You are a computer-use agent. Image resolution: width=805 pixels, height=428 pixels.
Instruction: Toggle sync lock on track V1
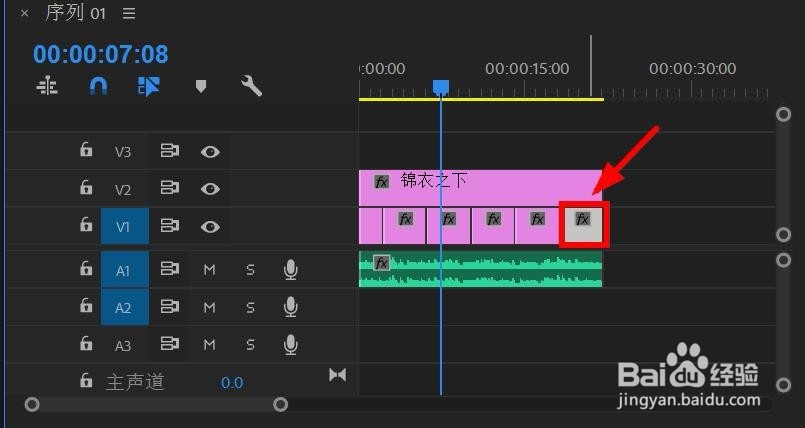169,226
